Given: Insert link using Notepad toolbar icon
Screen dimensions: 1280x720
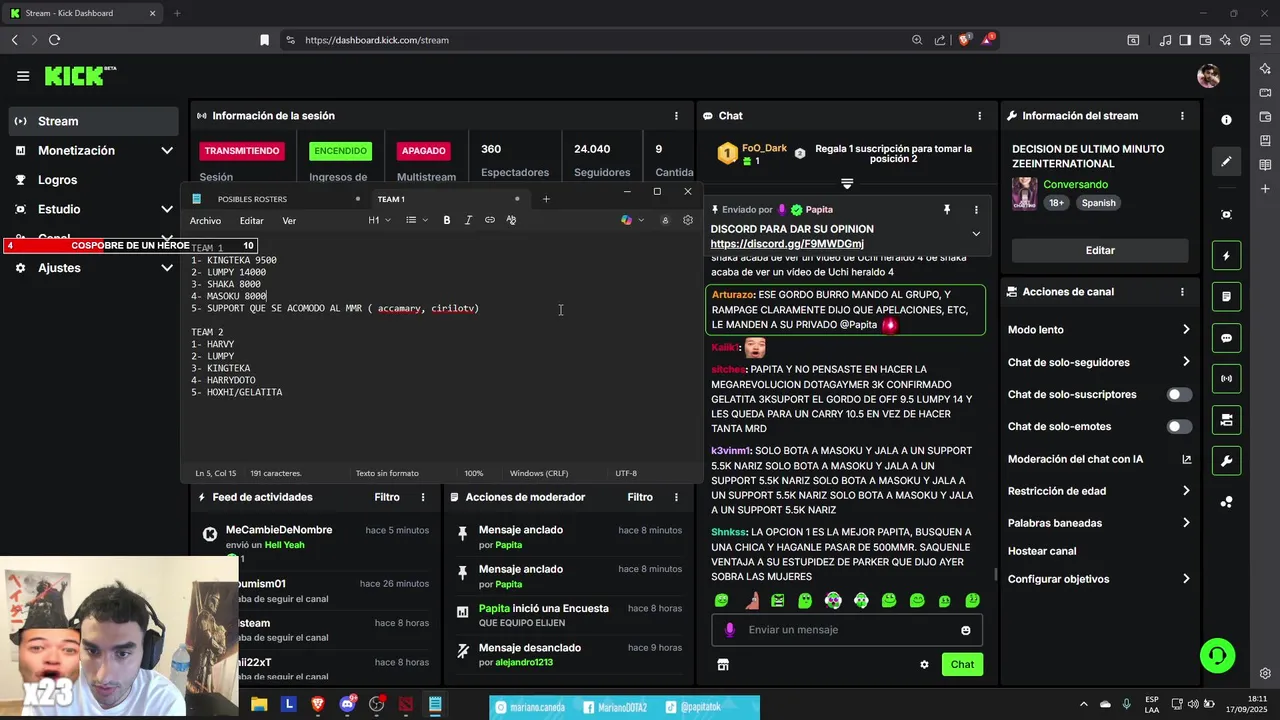Looking at the screenshot, I should tap(489, 220).
